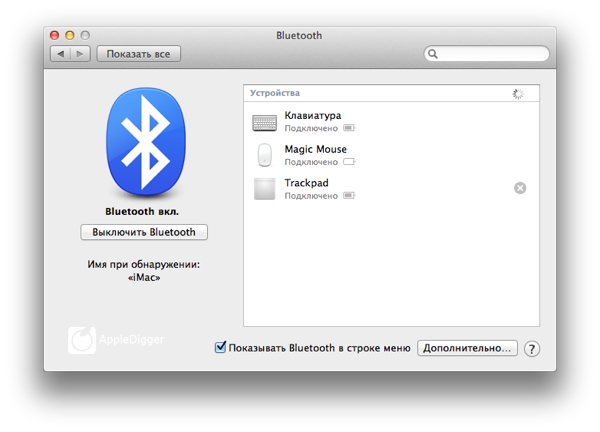Screen dimensions: 600x432
Task: Select the keyboard device icon
Action: (265, 122)
